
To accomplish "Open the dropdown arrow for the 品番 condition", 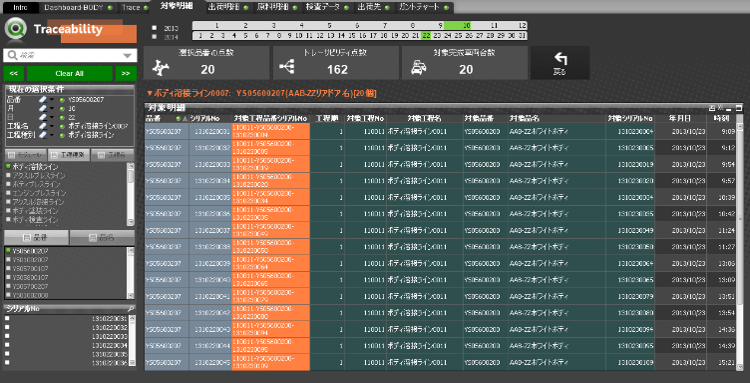I will pos(53,100).
